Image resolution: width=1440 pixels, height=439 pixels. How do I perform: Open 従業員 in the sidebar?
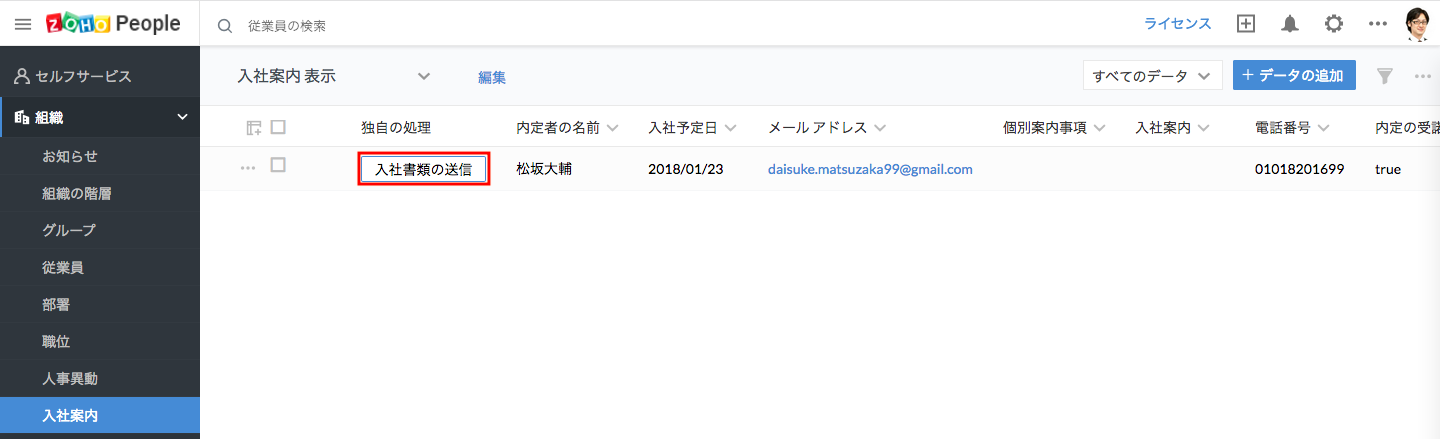point(62,267)
